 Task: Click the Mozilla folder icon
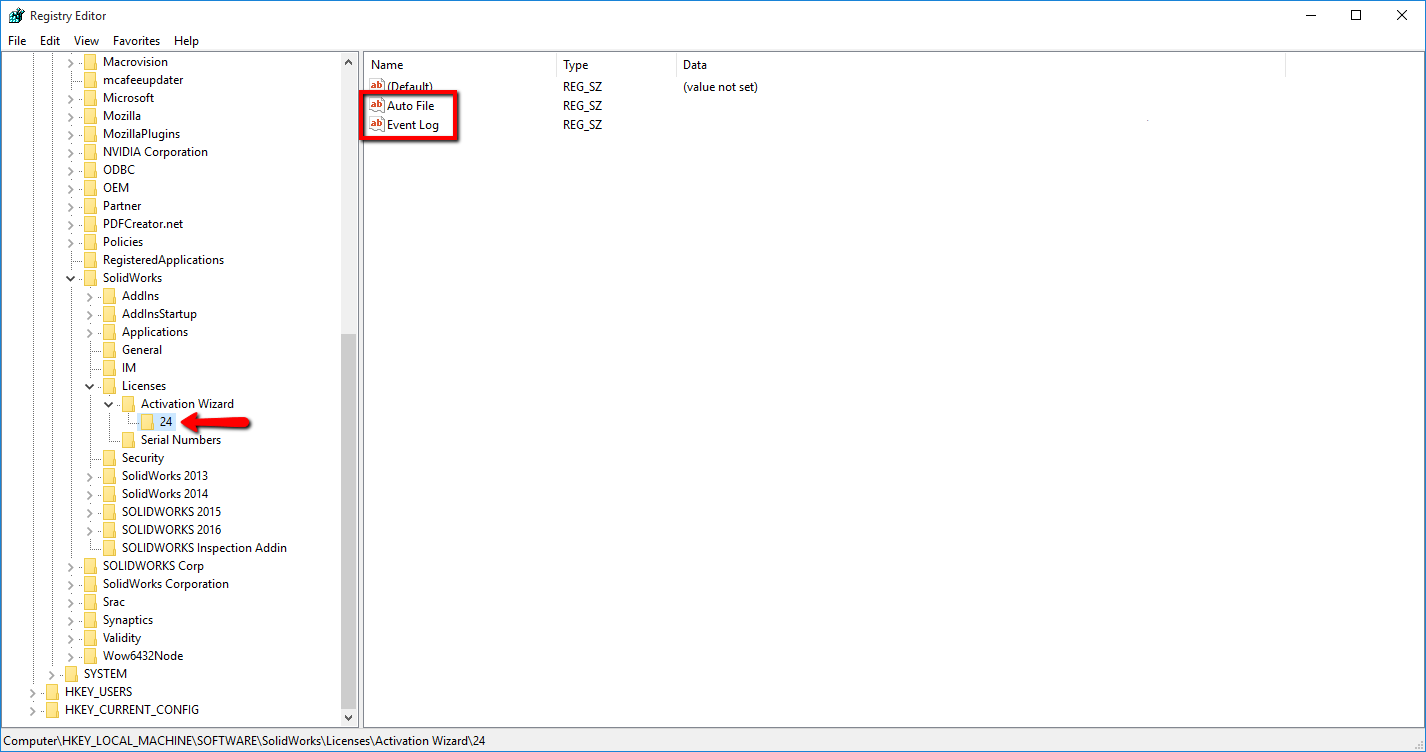tap(92, 116)
